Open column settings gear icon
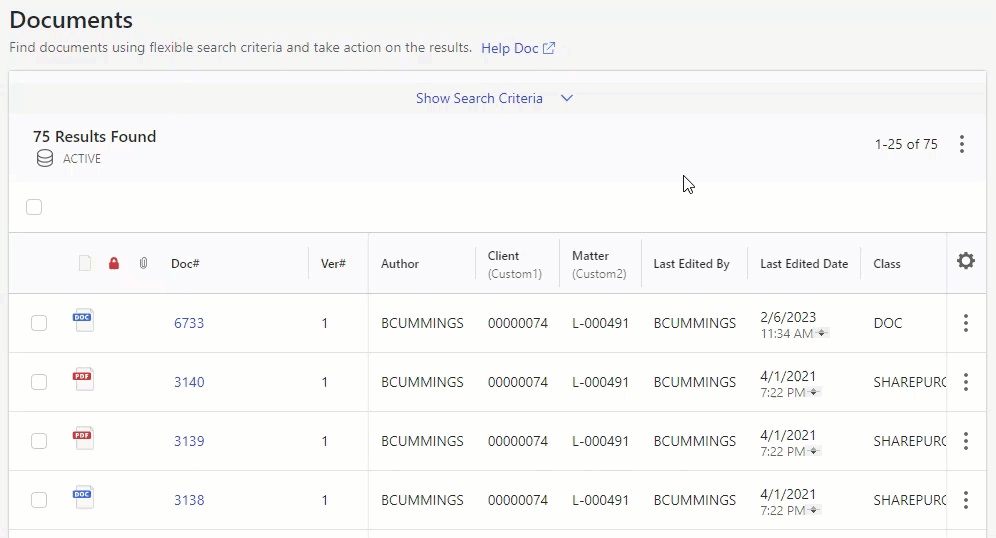This screenshot has height=538, width=996. pyautogui.click(x=965, y=261)
